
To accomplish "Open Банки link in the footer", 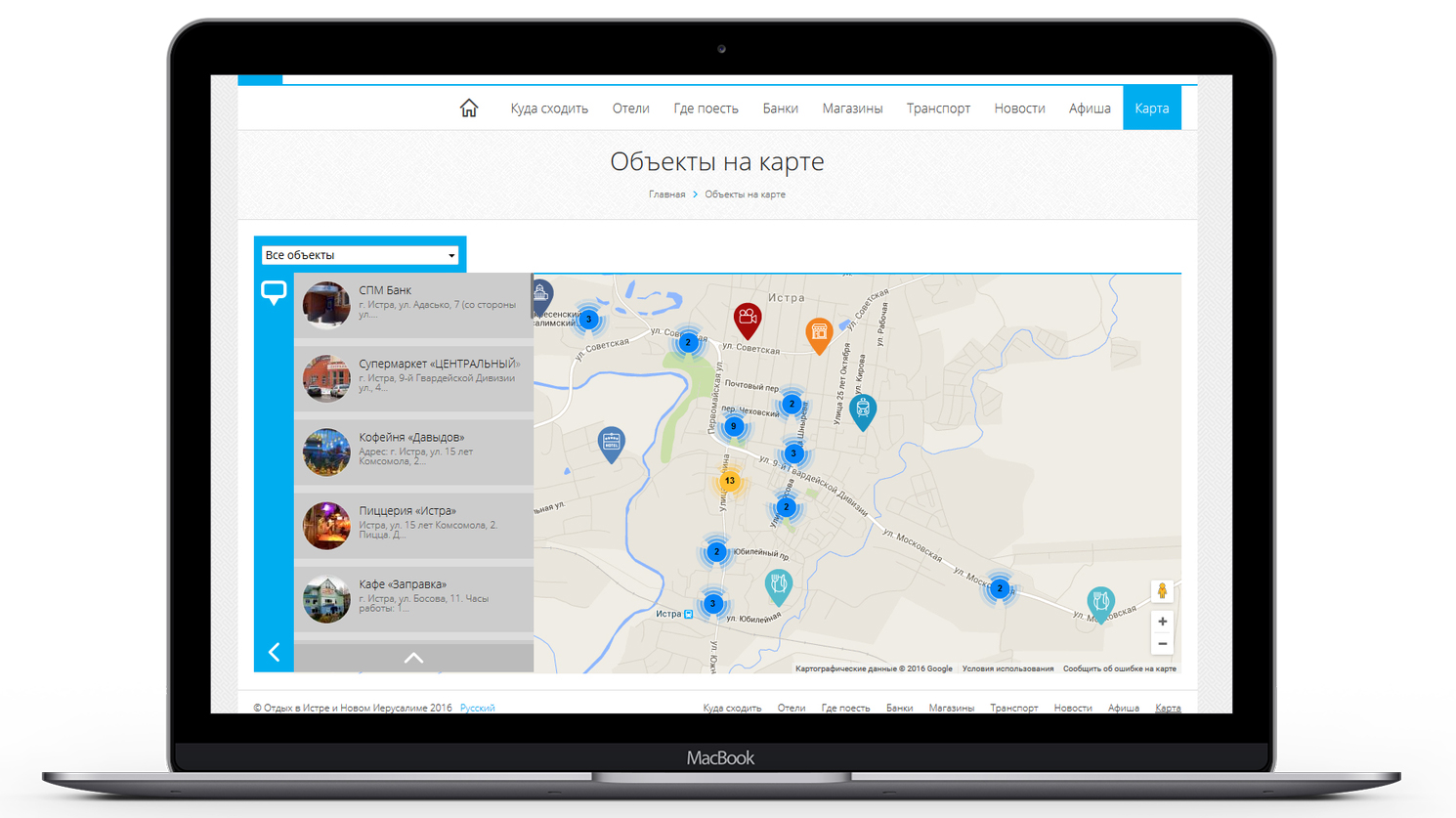I will click(899, 708).
